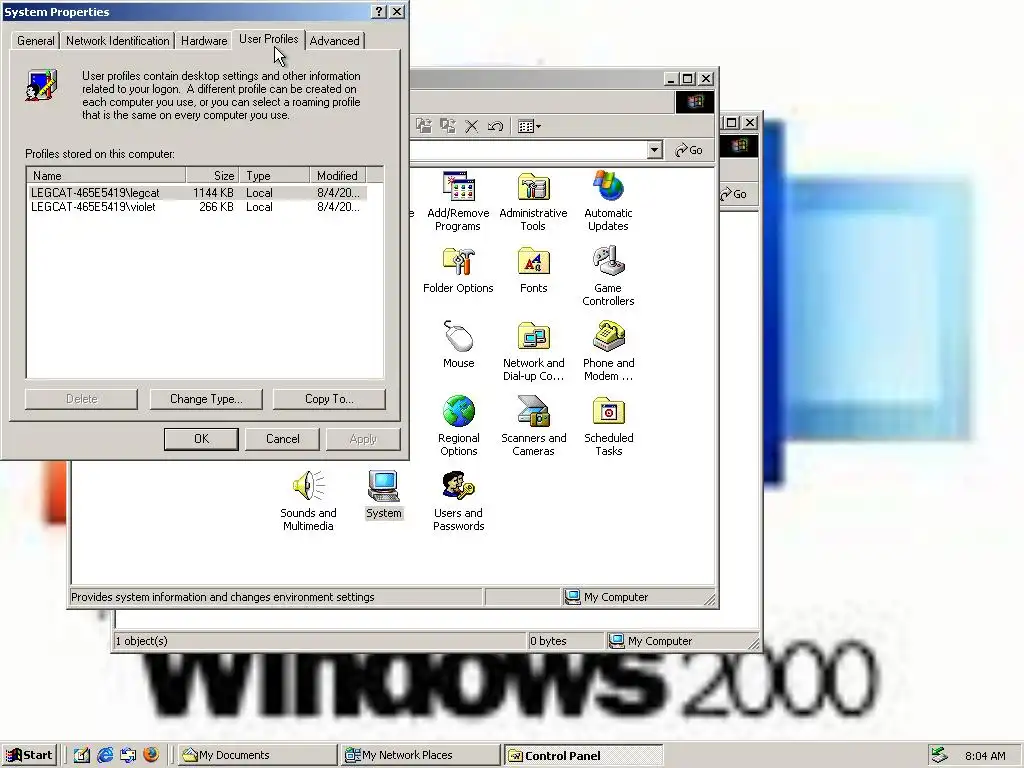Screen dimensions: 1024x768
Task: Click Go button in Control Panel window
Action: click(x=688, y=150)
